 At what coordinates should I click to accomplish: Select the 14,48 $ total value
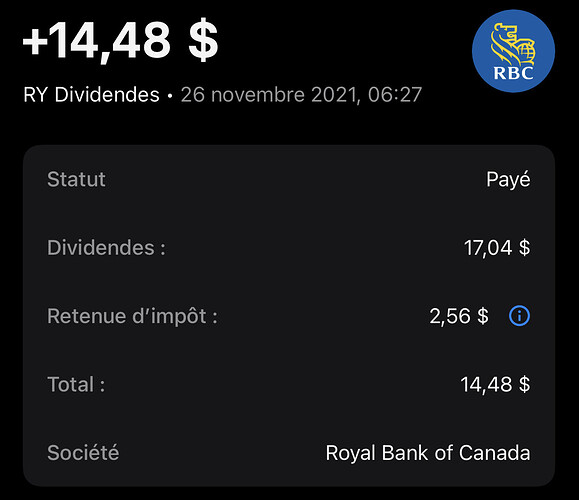[495, 384]
